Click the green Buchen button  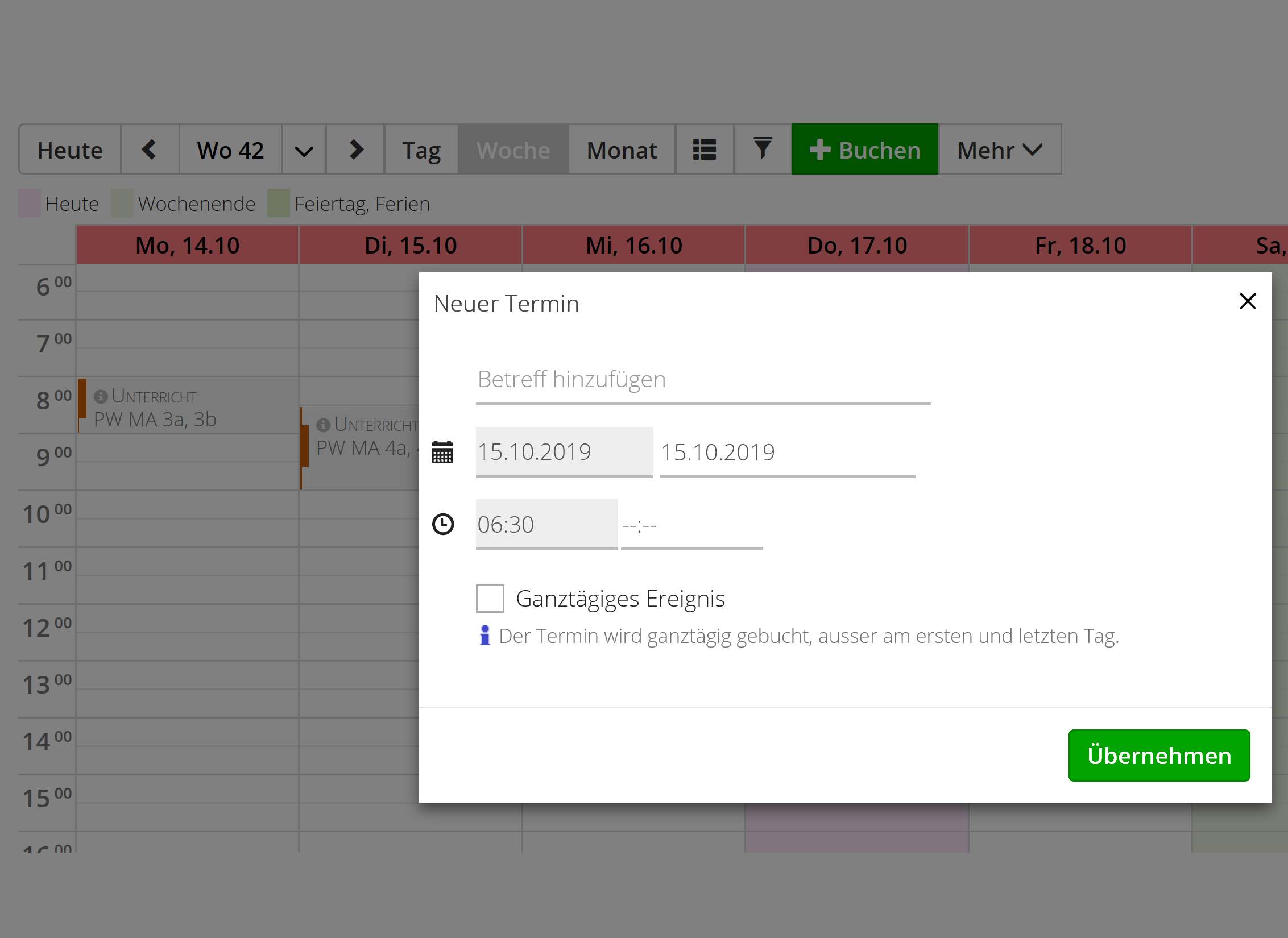(x=865, y=150)
